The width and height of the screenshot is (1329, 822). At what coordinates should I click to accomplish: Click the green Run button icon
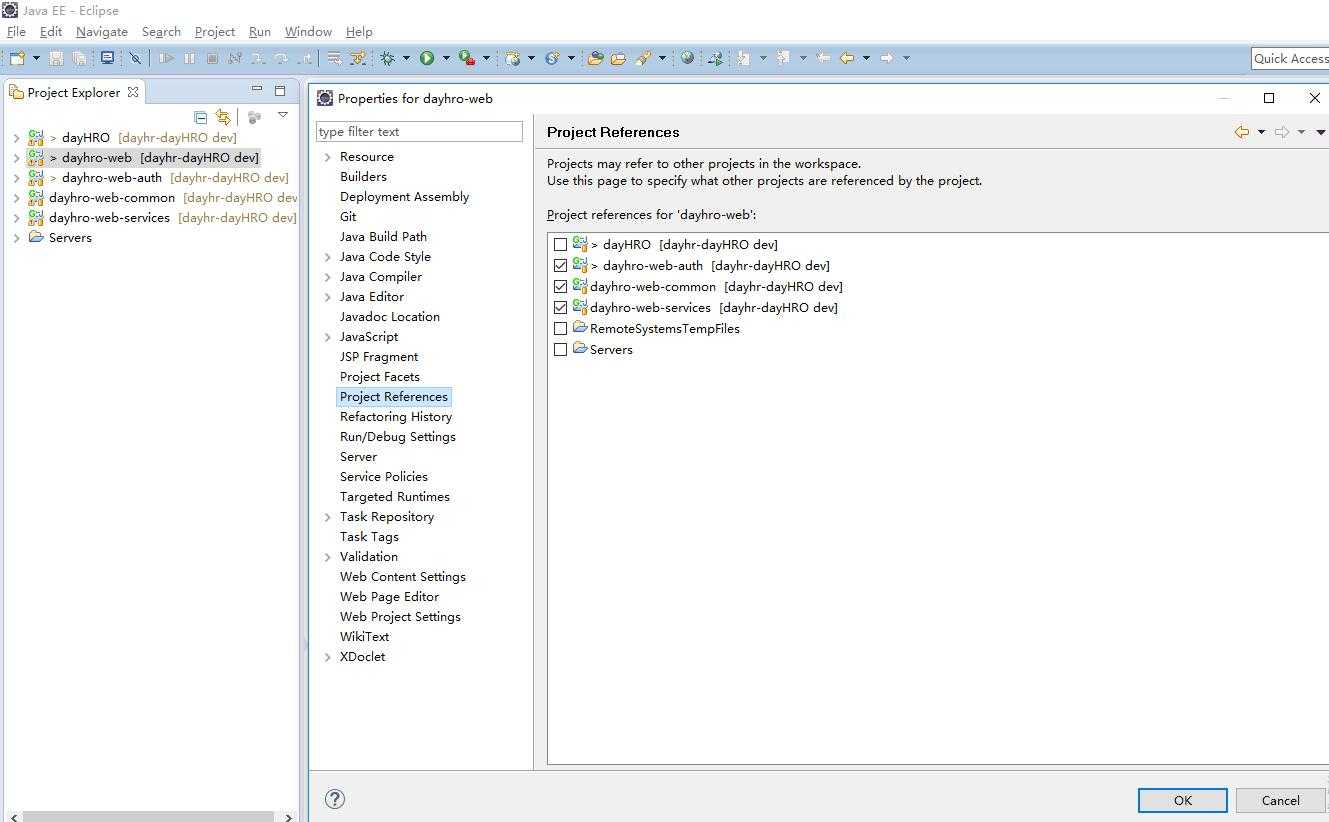(427, 58)
